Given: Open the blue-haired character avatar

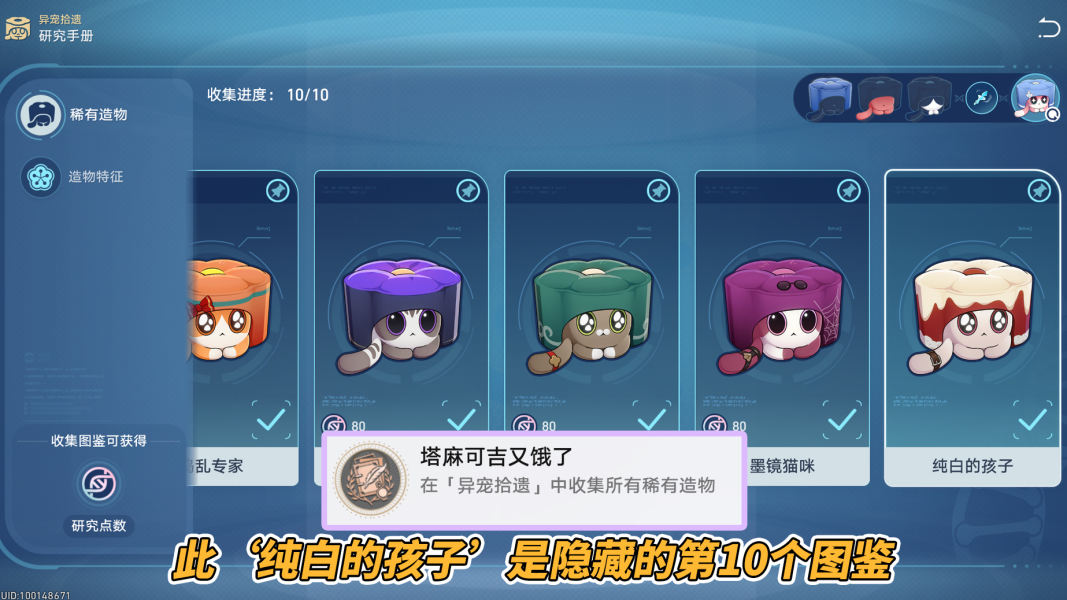Looking at the screenshot, I should pos(1034,98).
